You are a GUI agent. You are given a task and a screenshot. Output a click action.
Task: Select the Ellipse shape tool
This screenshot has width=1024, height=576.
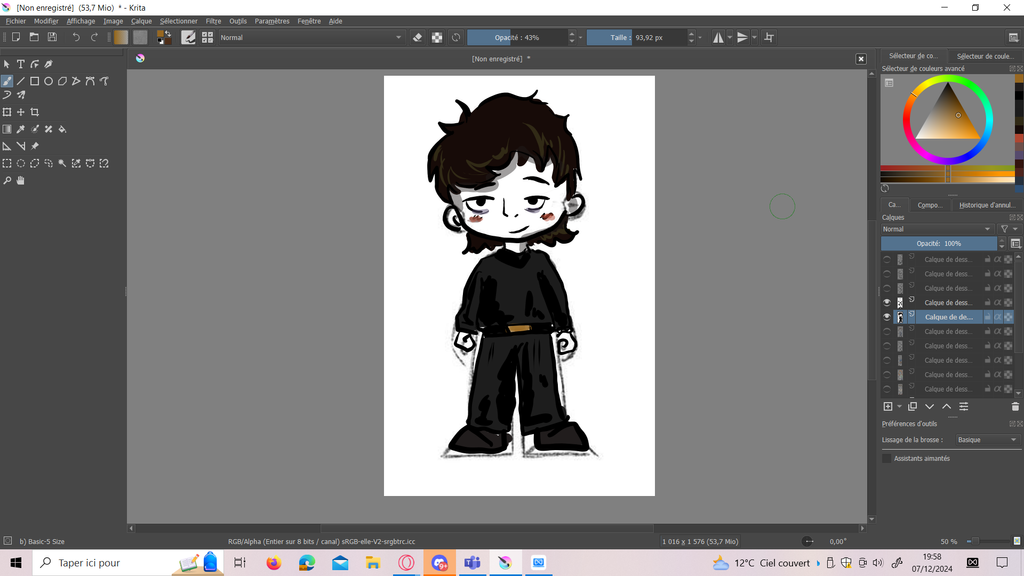[x=48, y=81]
